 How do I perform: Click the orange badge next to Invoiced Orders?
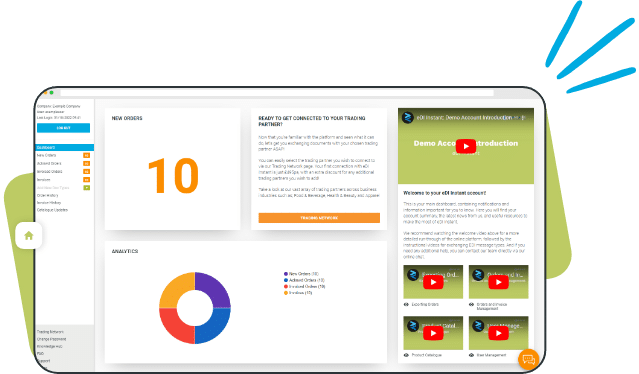click(86, 172)
